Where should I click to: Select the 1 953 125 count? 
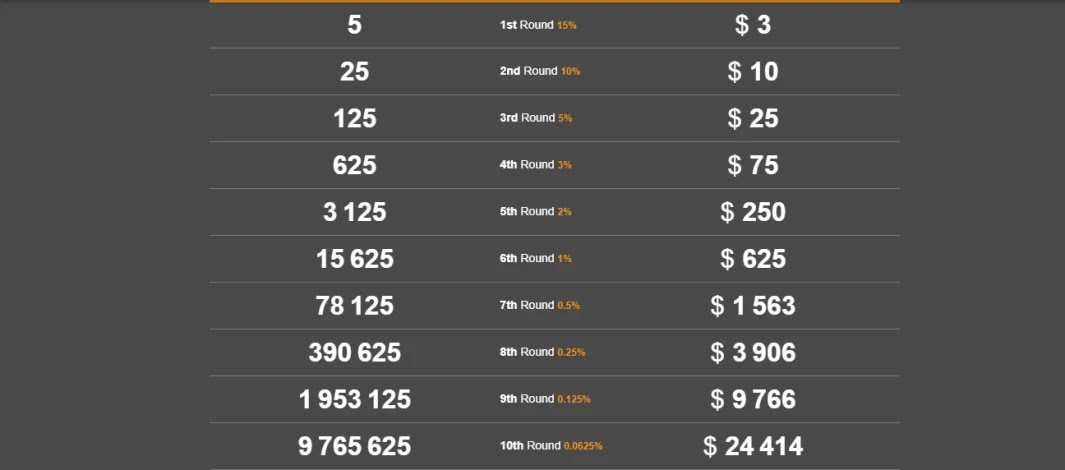click(355, 399)
